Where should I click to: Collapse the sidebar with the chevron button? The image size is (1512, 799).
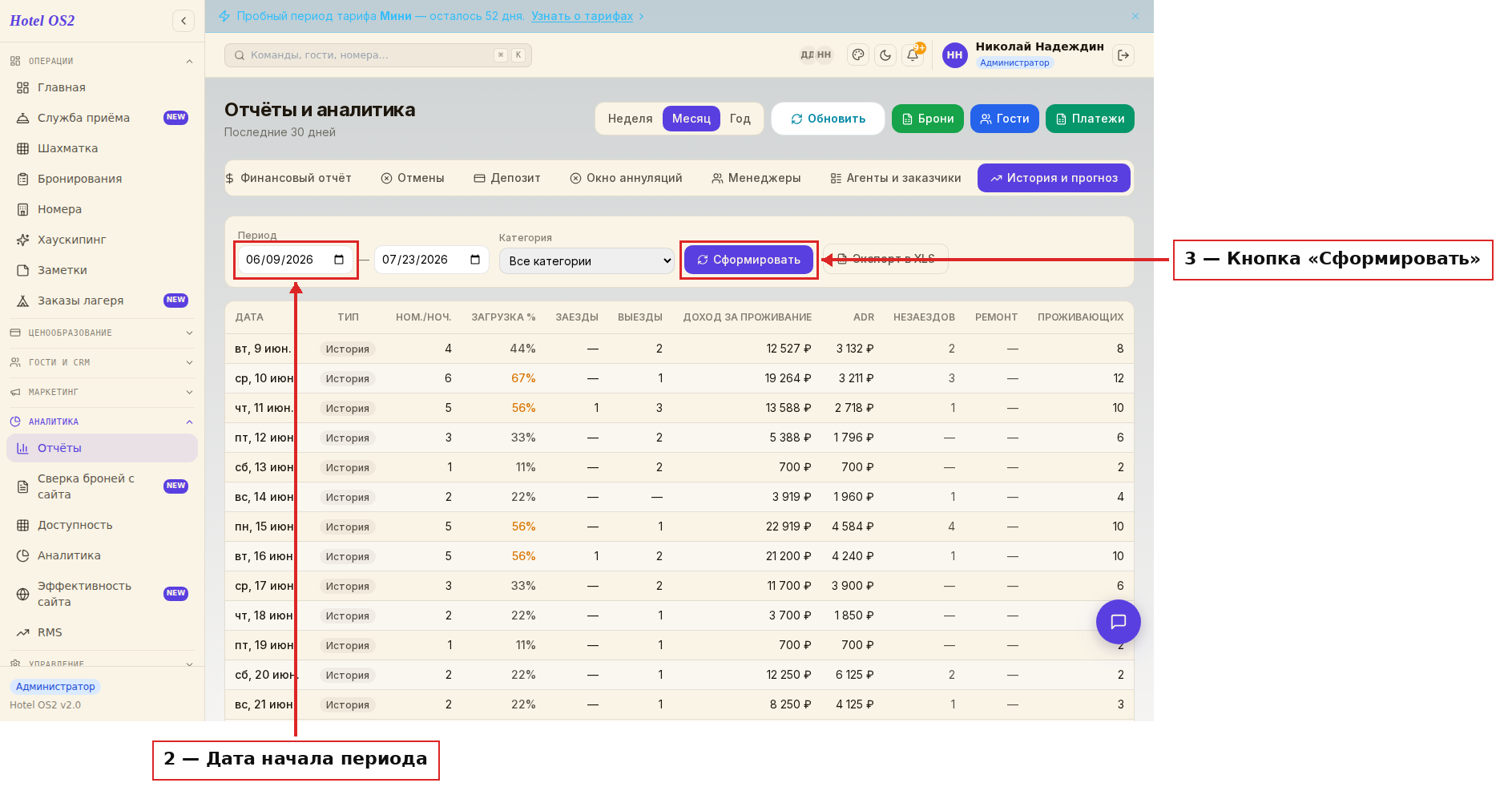tap(183, 21)
